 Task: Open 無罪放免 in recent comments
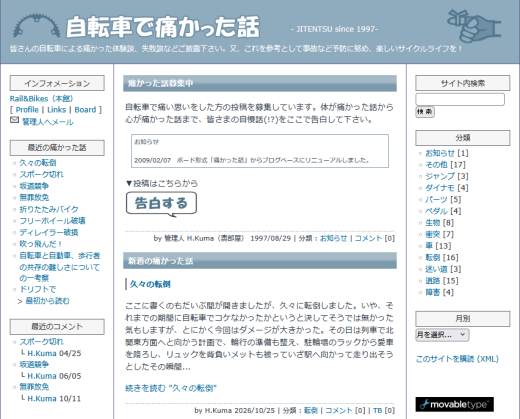[34, 387]
